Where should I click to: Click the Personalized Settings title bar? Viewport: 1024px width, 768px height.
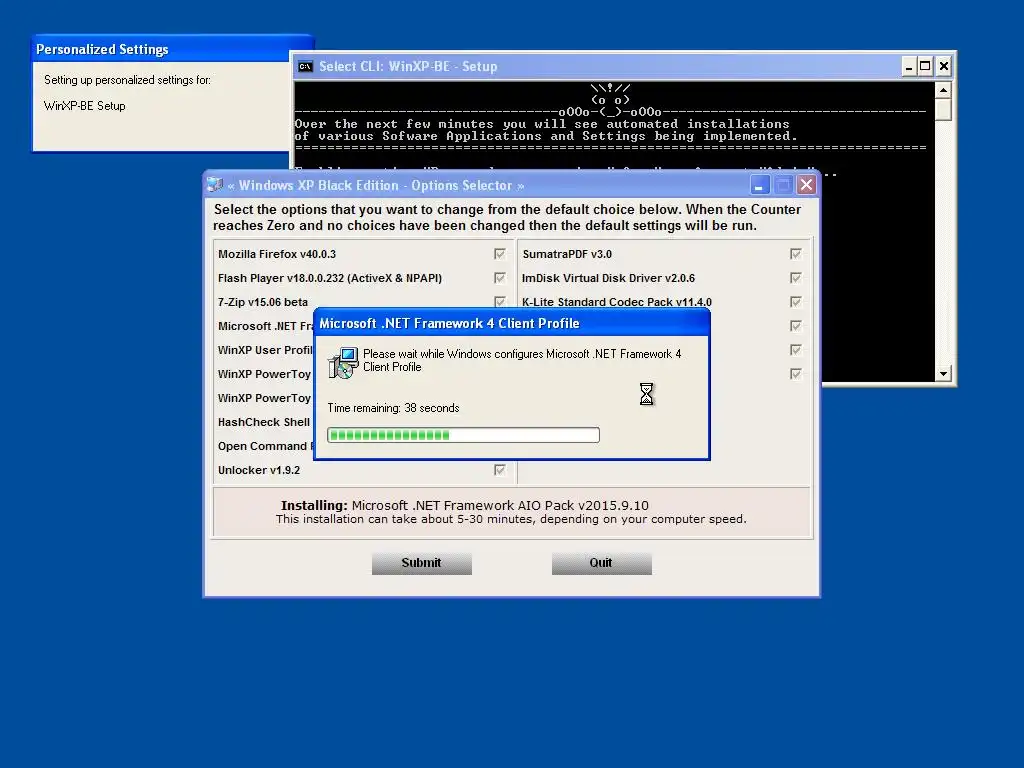click(x=172, y=49)
